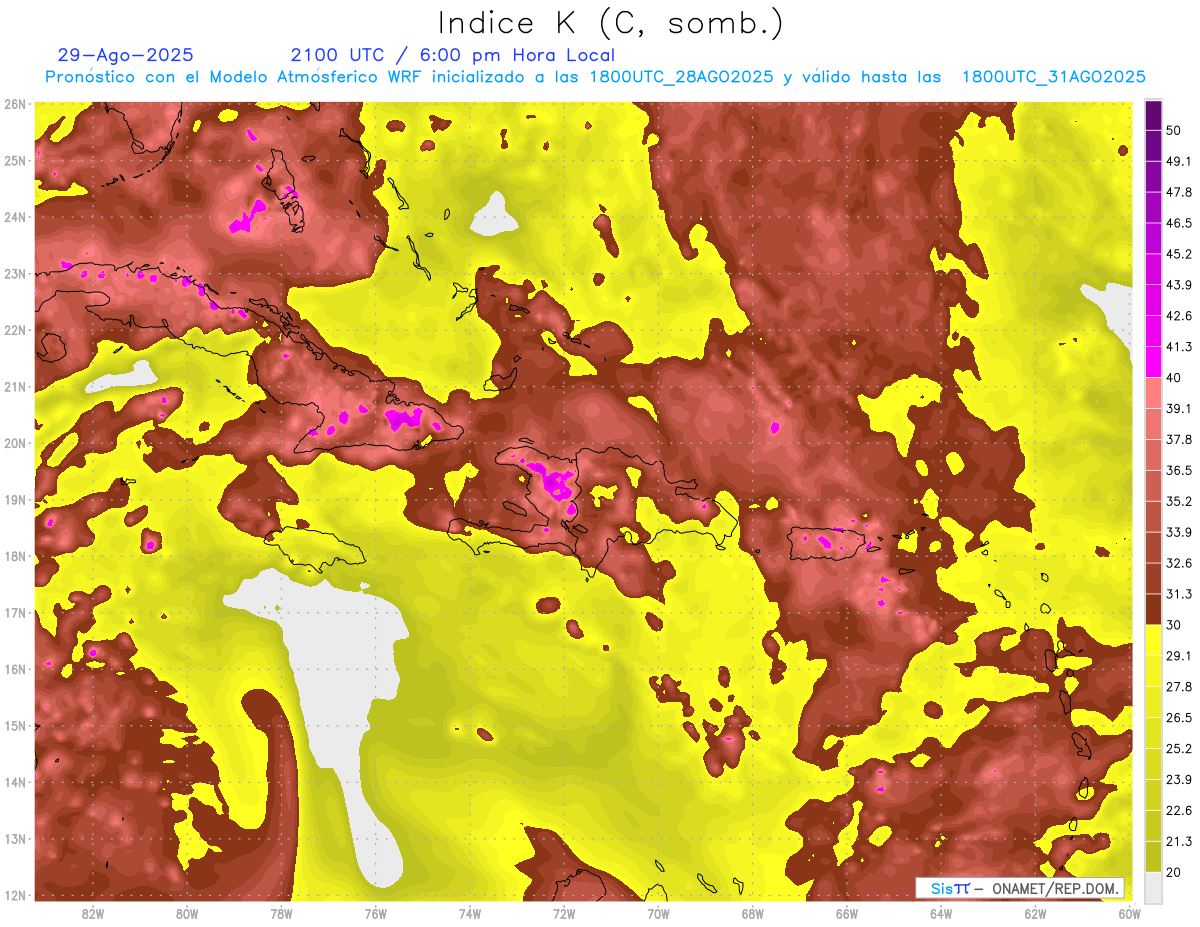The height and width of the screenshot is (927, 1200).
Task: Click the '49.1' color scale label
Action: click(x=1179, y=161)
